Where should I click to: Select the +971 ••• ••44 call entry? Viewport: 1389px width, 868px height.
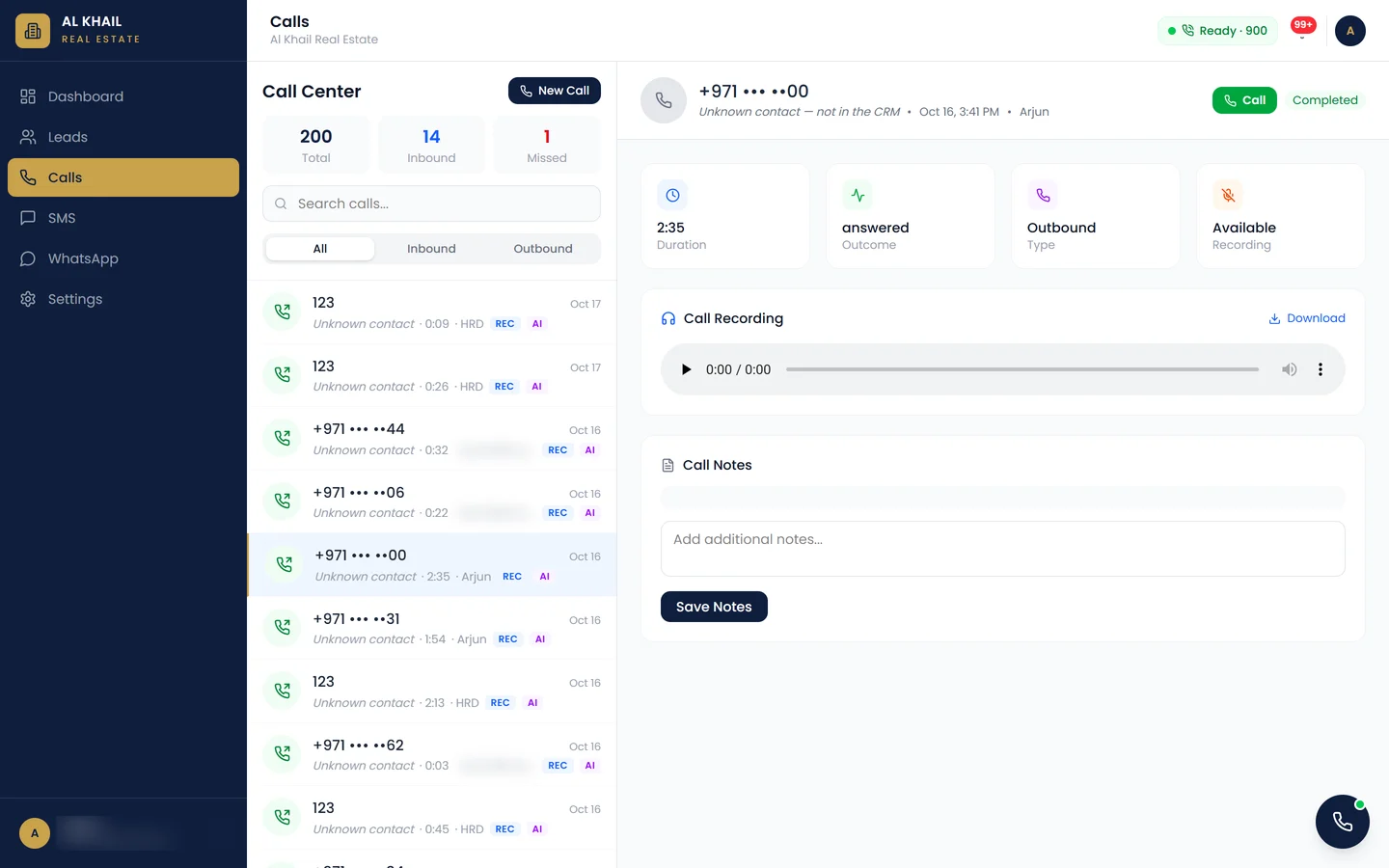pyautogui.click(x=432, y=439)
